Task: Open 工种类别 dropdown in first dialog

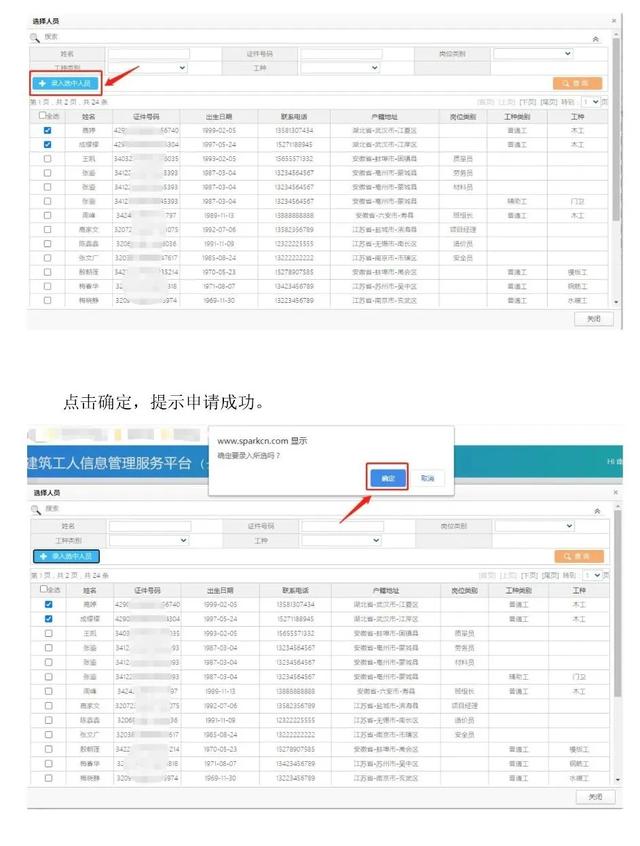Action: (x=148, y=68)
